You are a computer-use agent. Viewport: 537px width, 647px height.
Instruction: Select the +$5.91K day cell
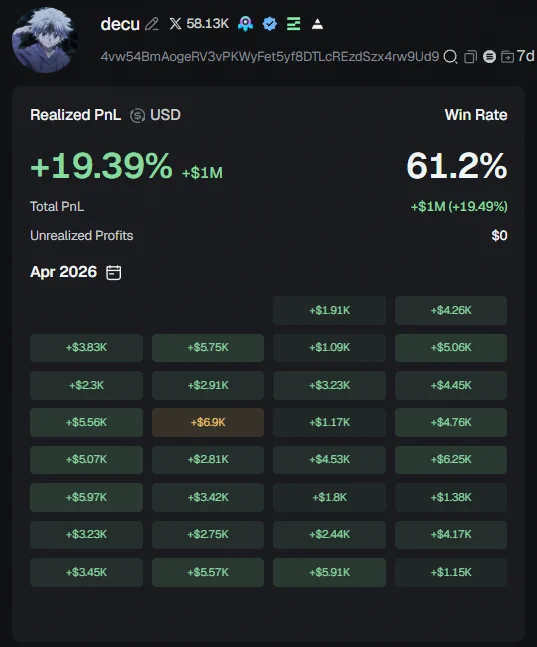pos(329,573)
